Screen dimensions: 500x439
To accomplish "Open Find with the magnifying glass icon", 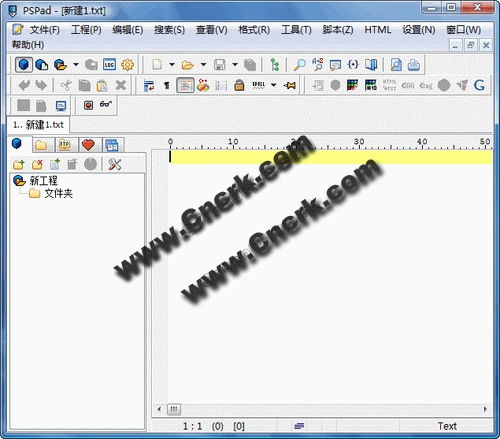I will [299, 65].
